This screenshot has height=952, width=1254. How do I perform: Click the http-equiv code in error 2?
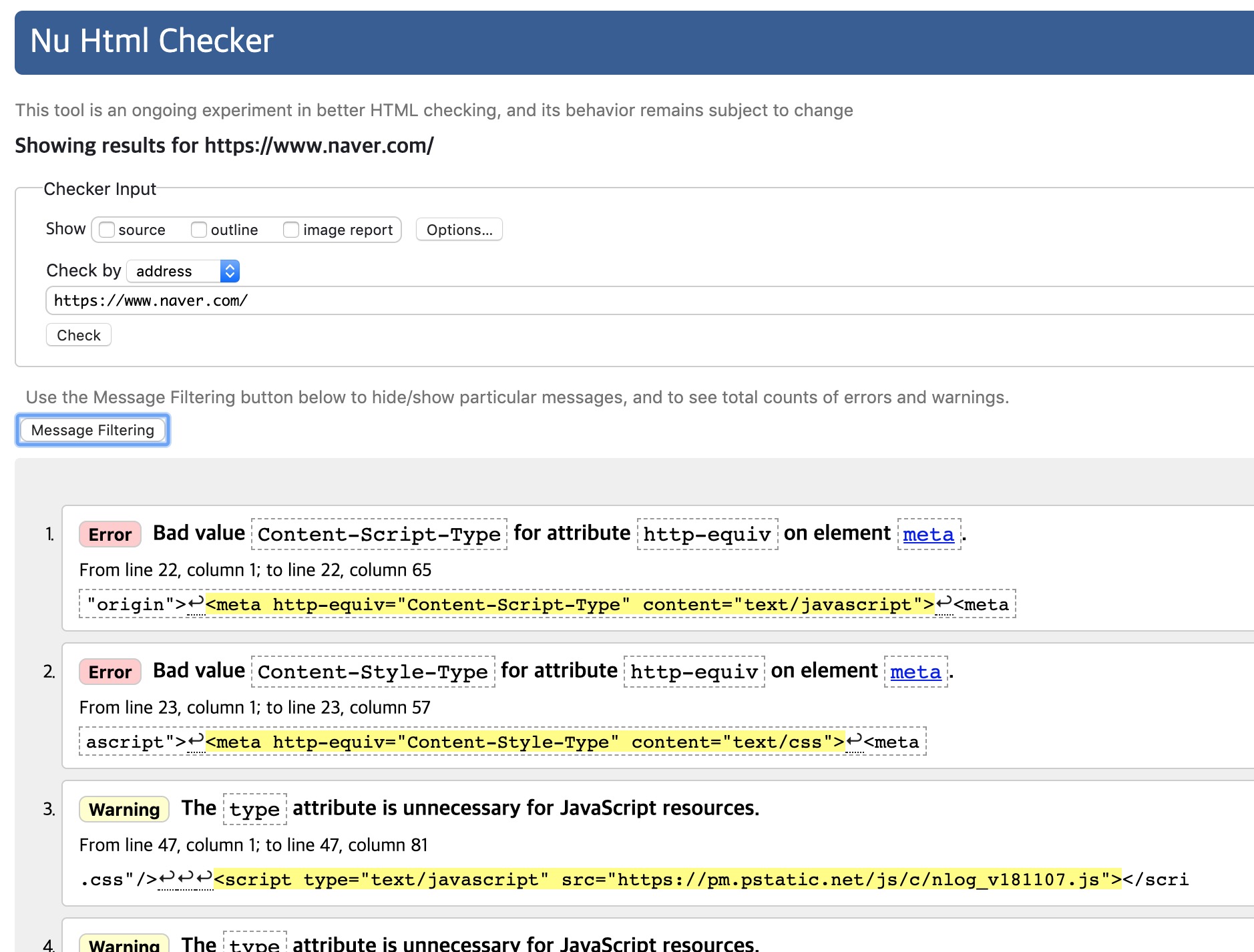(x=694, y=672)
